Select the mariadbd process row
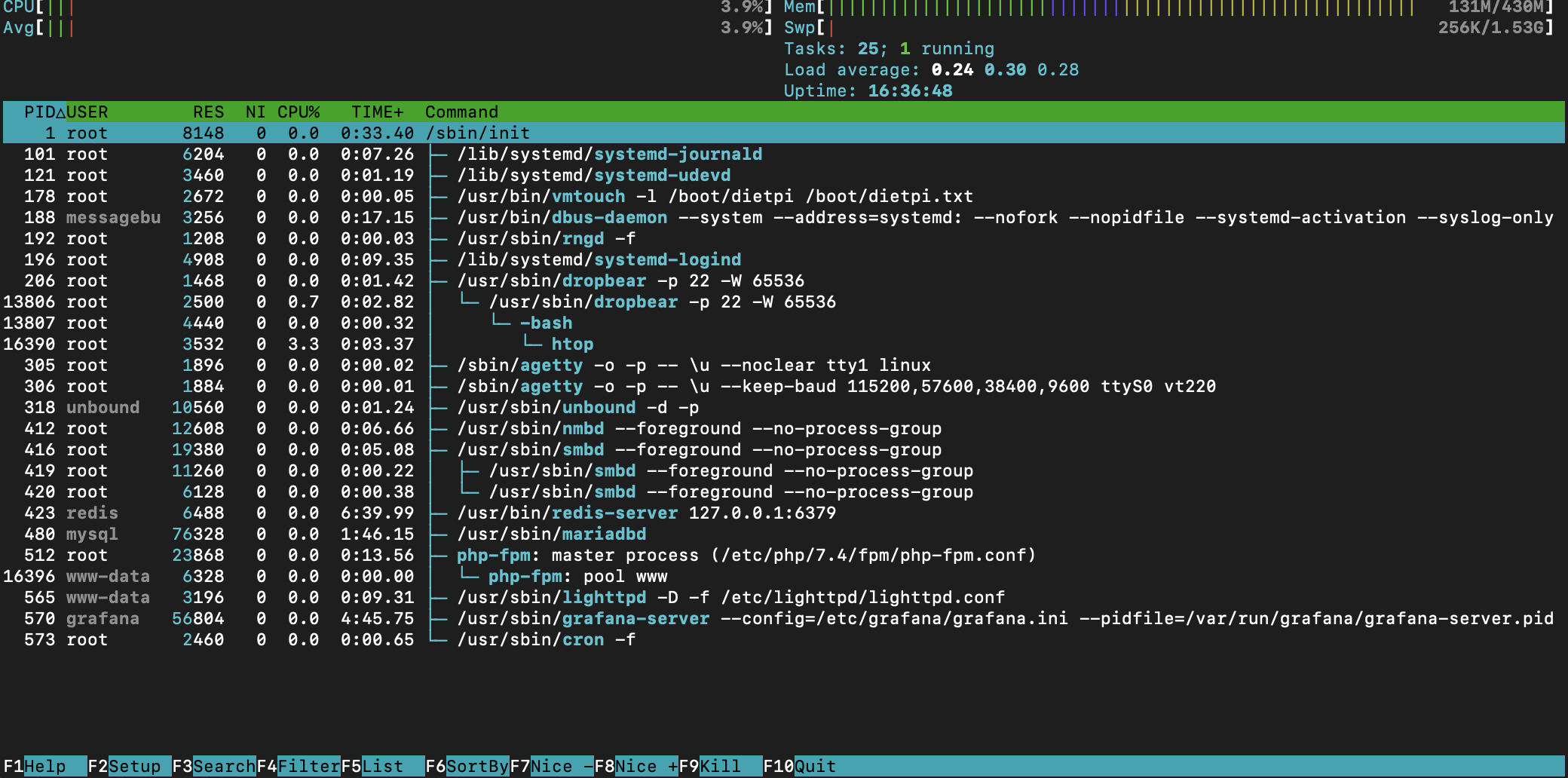 tap(784, 534)
